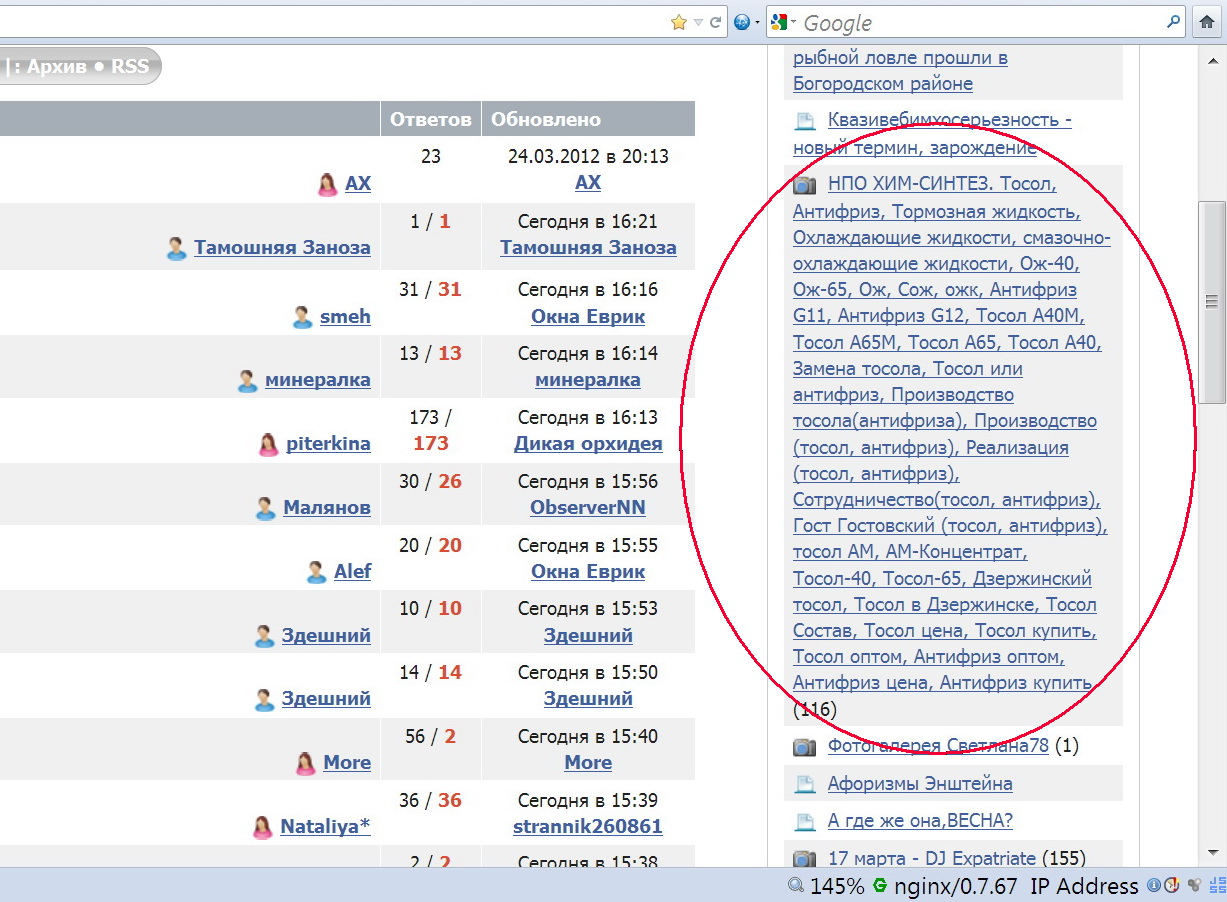Click the scrollbar down arrow
The height and width of the screenshot is (902, 1227).
(1212, 853)
